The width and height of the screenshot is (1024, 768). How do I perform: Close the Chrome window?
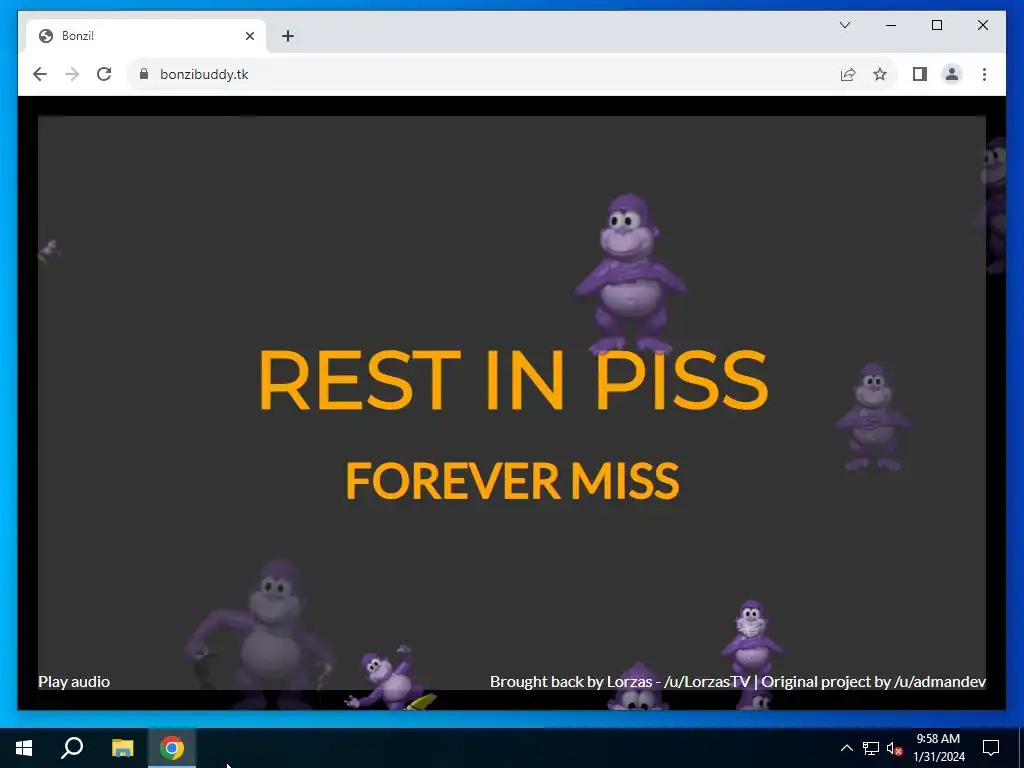982,25
